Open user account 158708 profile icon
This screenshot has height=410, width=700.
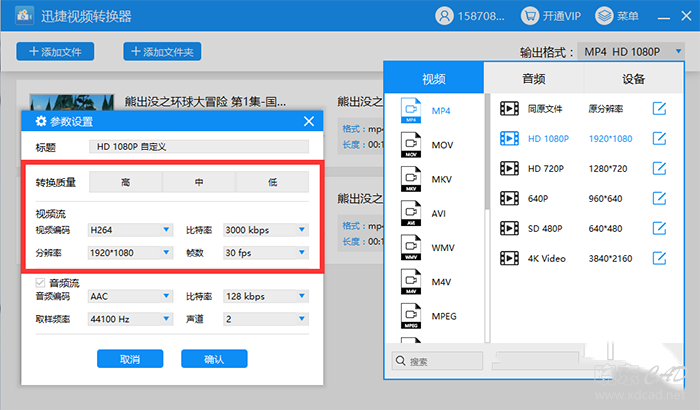coord(444,16)
